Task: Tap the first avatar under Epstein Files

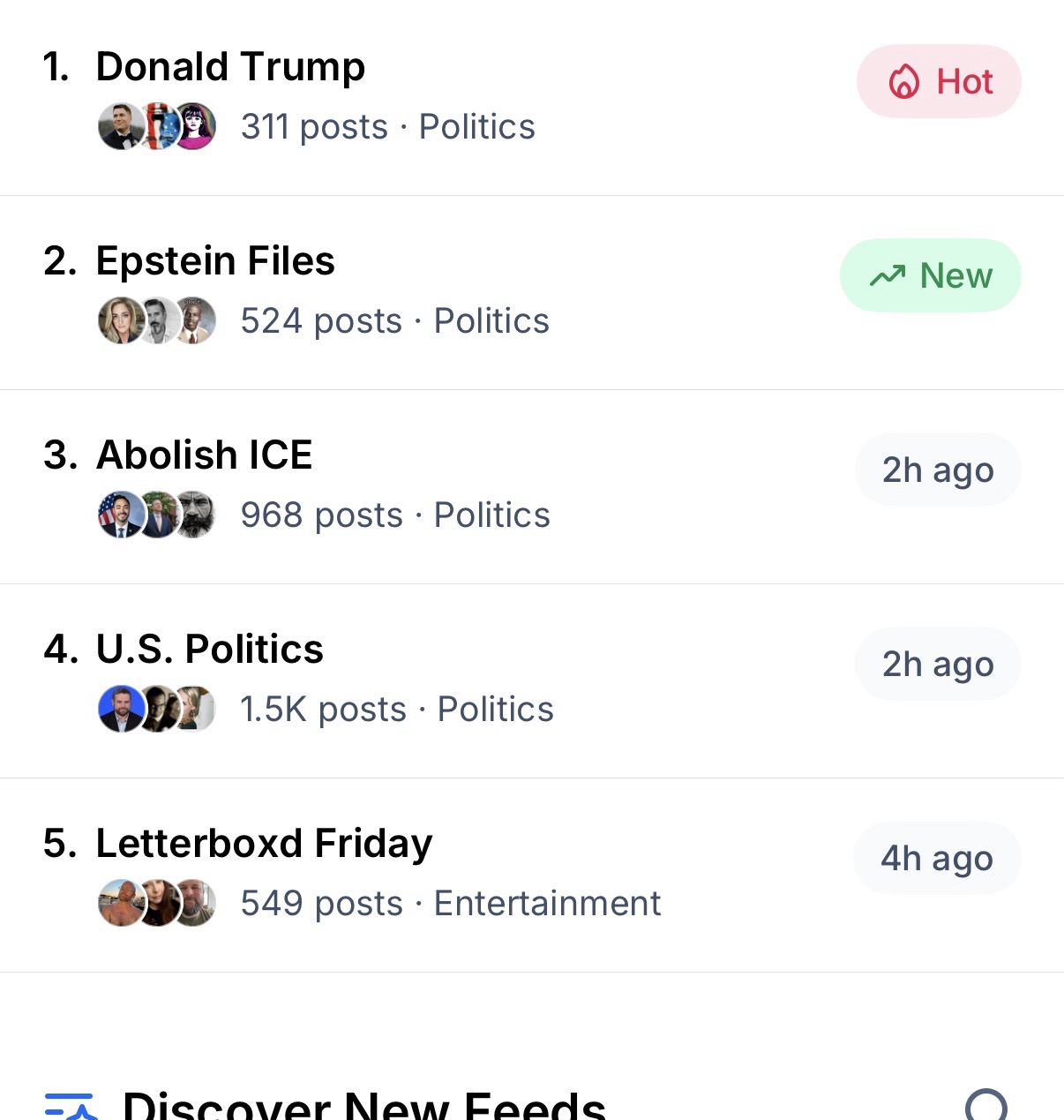Action: 121,320
